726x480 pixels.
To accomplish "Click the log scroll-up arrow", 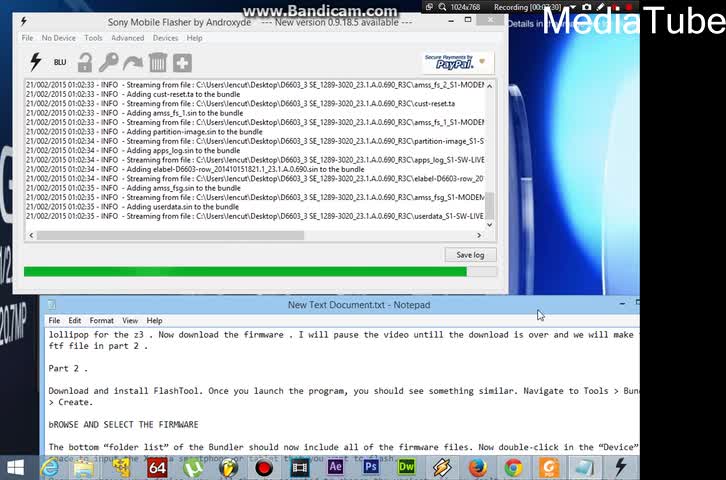I will coord(489,86).
